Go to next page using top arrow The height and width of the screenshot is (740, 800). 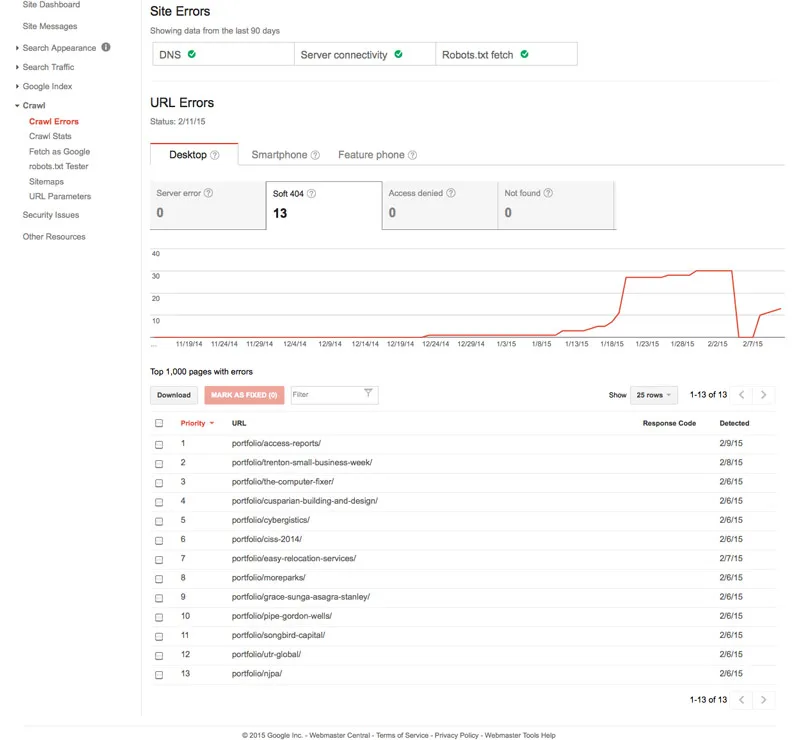tap(763, 394)
